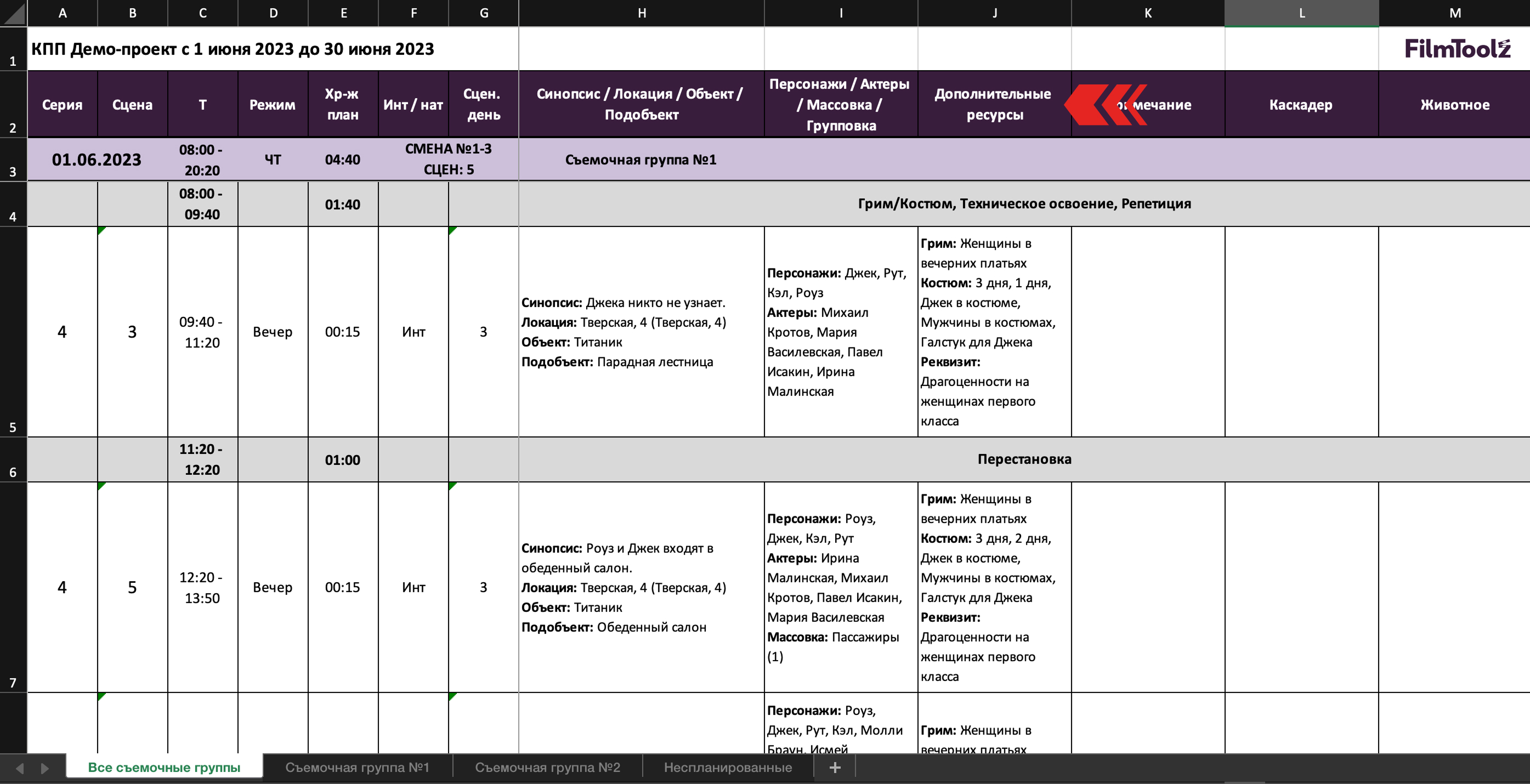This screenshot has width=1530, height=784.
Task: Click the Перестановка merged cell
Action: point(1024,459)
